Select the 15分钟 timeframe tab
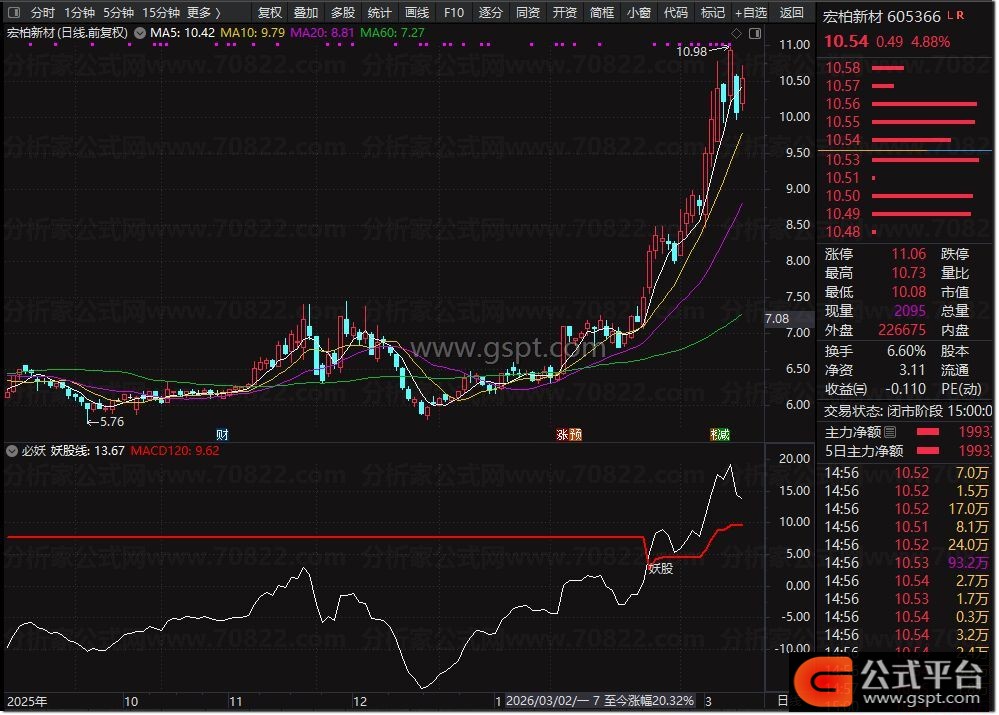Screen dimensions: 999x715 tap(160, 13)
